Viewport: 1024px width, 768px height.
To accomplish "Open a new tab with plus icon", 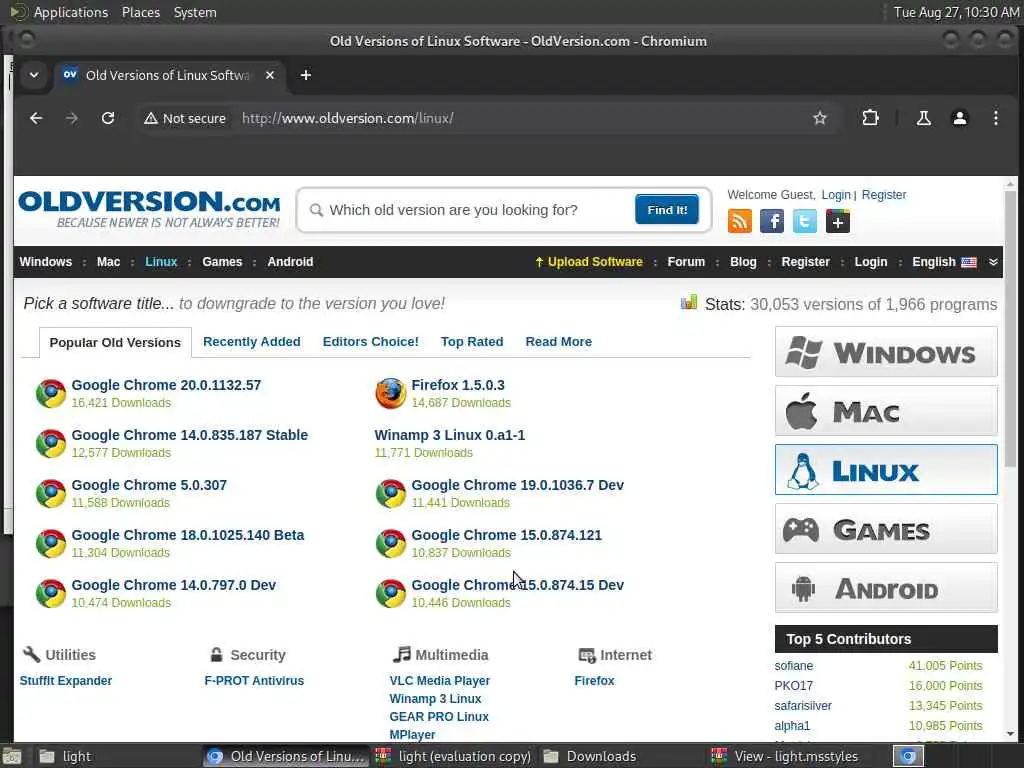I will [x=306, y=75].
